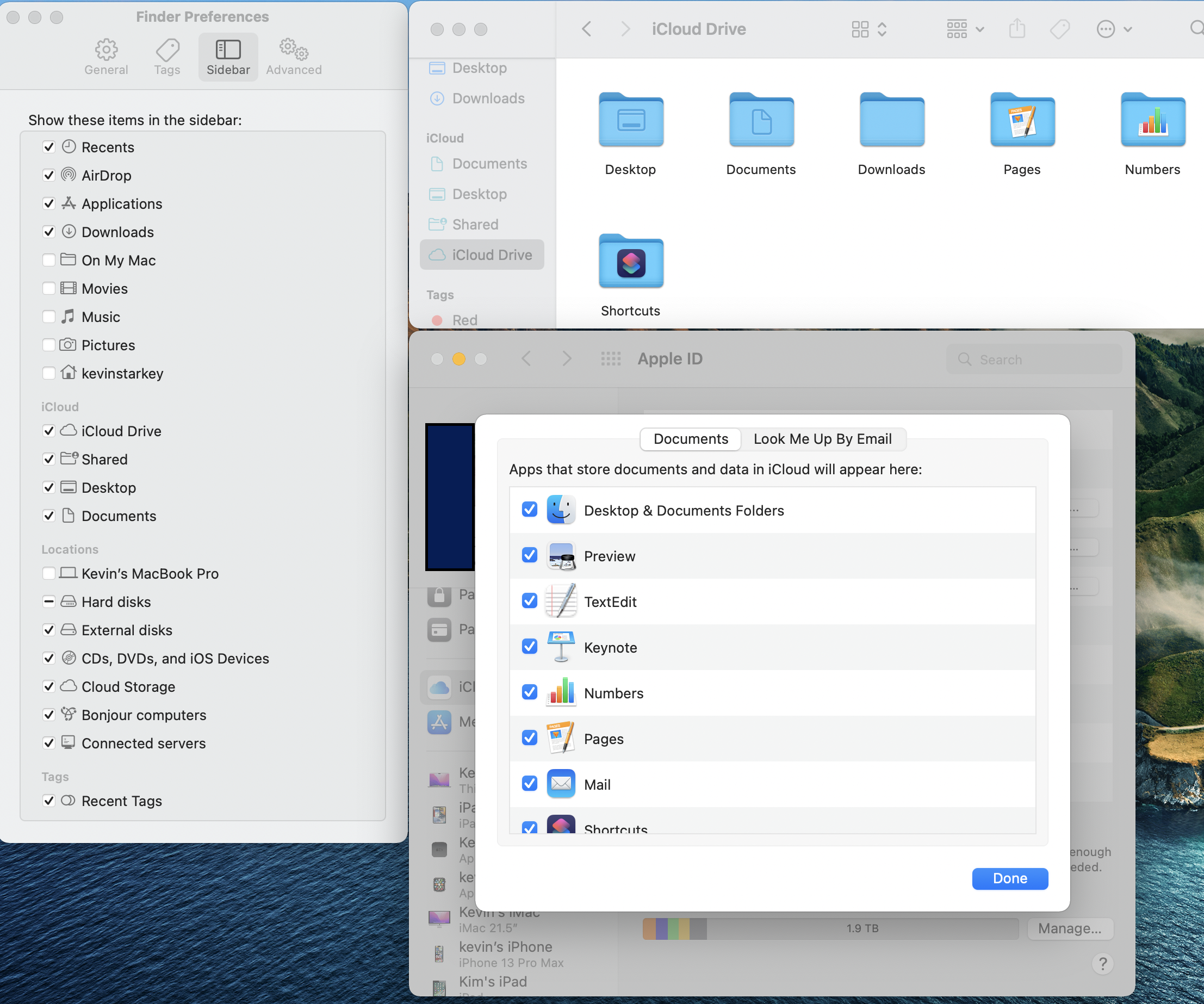Image resolution: width=1204 pixels, height=1004 pixels.
Task: Toggle the icon view switcher chevrons
Action: click(x=882, y=29)
